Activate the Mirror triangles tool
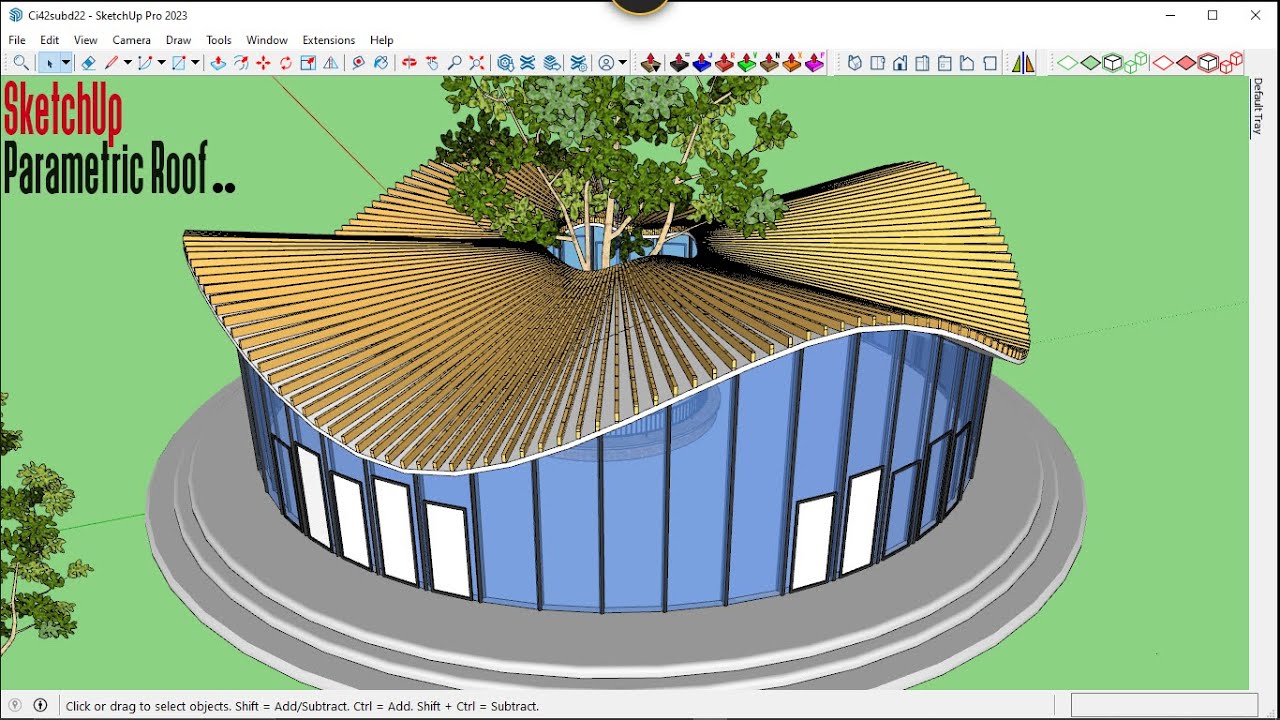 click(1023, 63)
